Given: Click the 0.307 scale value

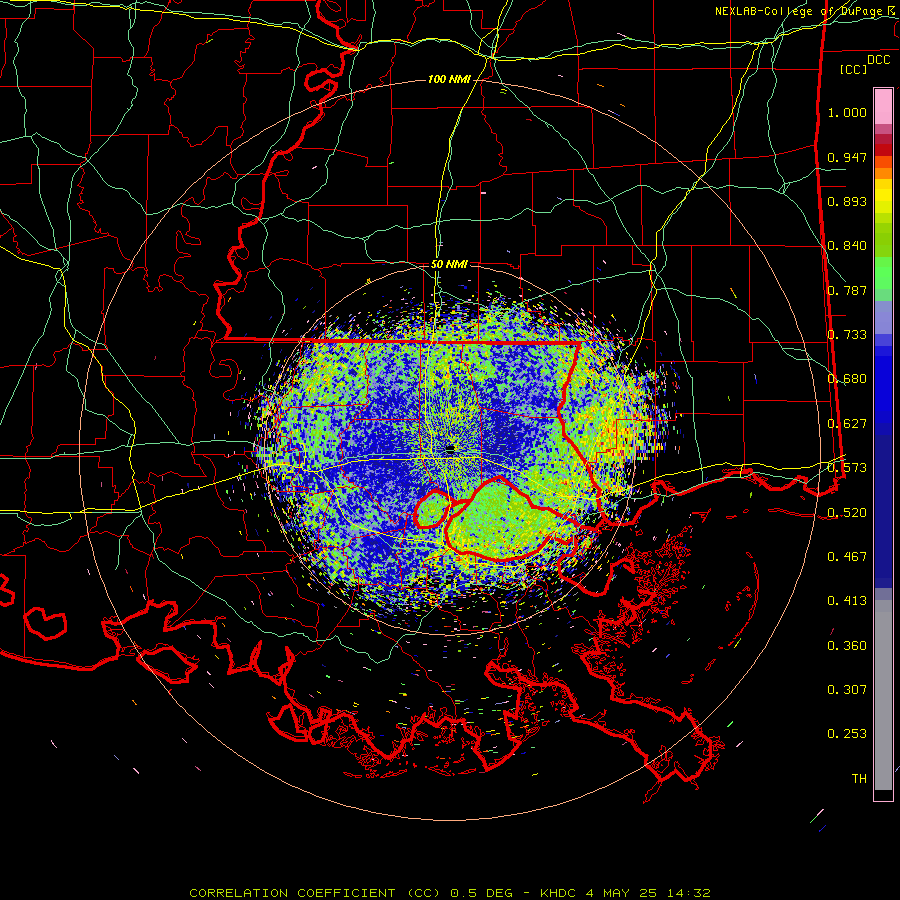Looking at the screenshot, I should [x=847, y=689].
